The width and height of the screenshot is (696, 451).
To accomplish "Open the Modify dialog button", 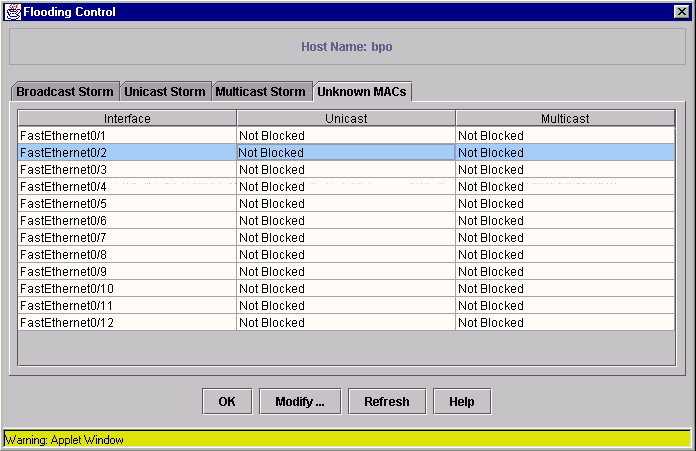I will tap(300, 402).
